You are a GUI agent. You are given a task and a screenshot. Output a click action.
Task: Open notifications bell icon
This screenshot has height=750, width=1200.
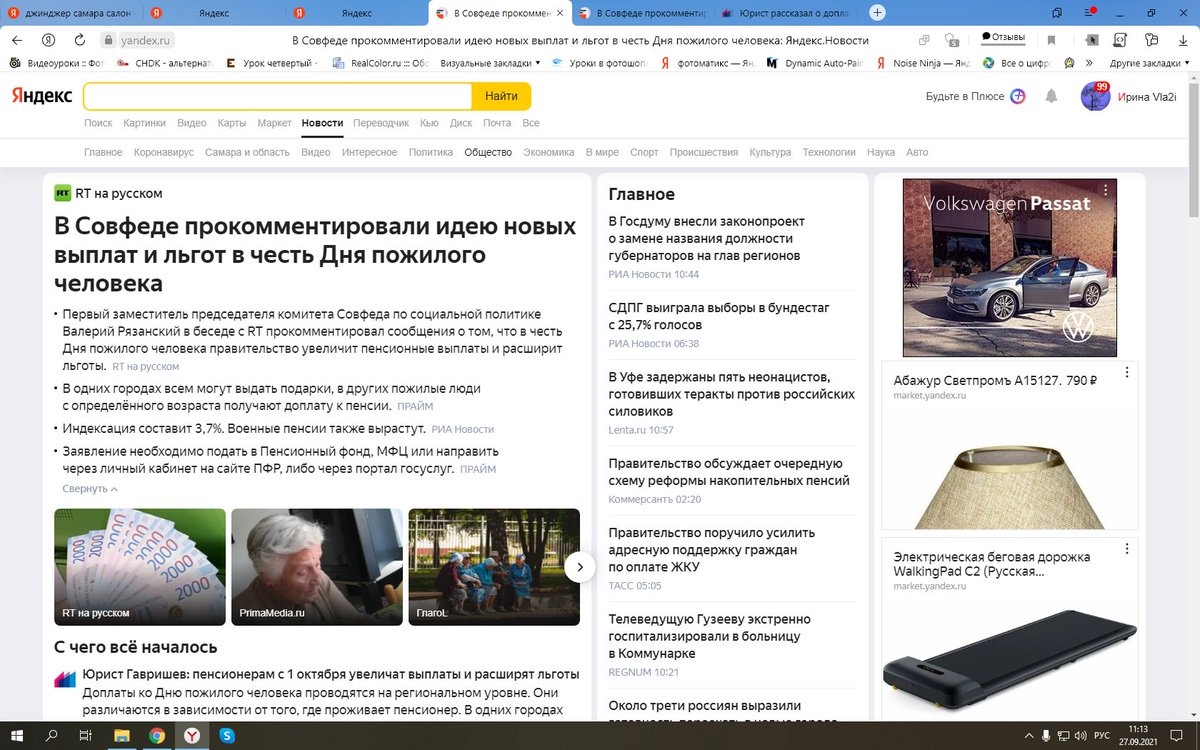pos(1051,97)
